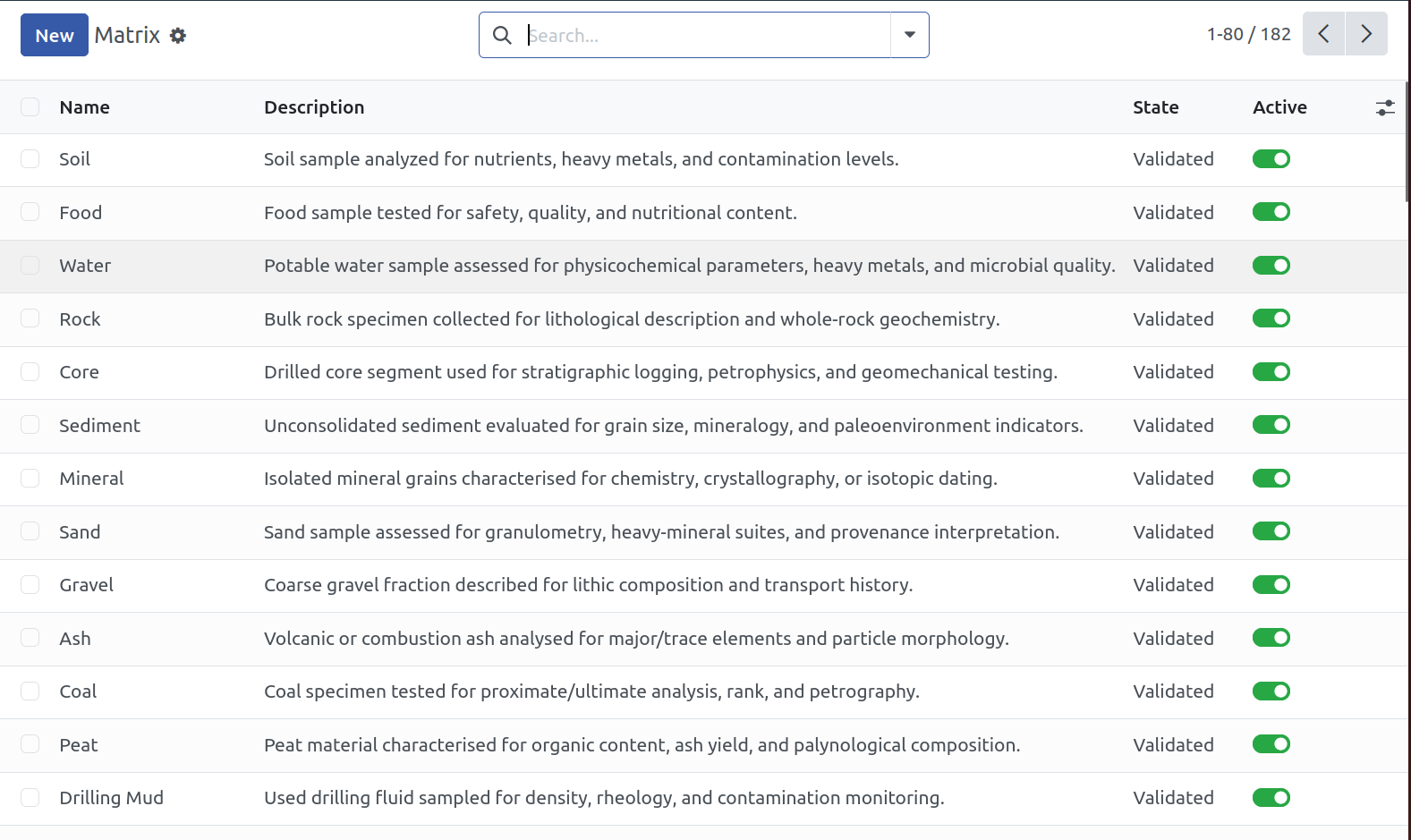The height and width of the screenshot is (840, 1411).
Task: Toggle the search options dropdown arrow
Action: 910,35
